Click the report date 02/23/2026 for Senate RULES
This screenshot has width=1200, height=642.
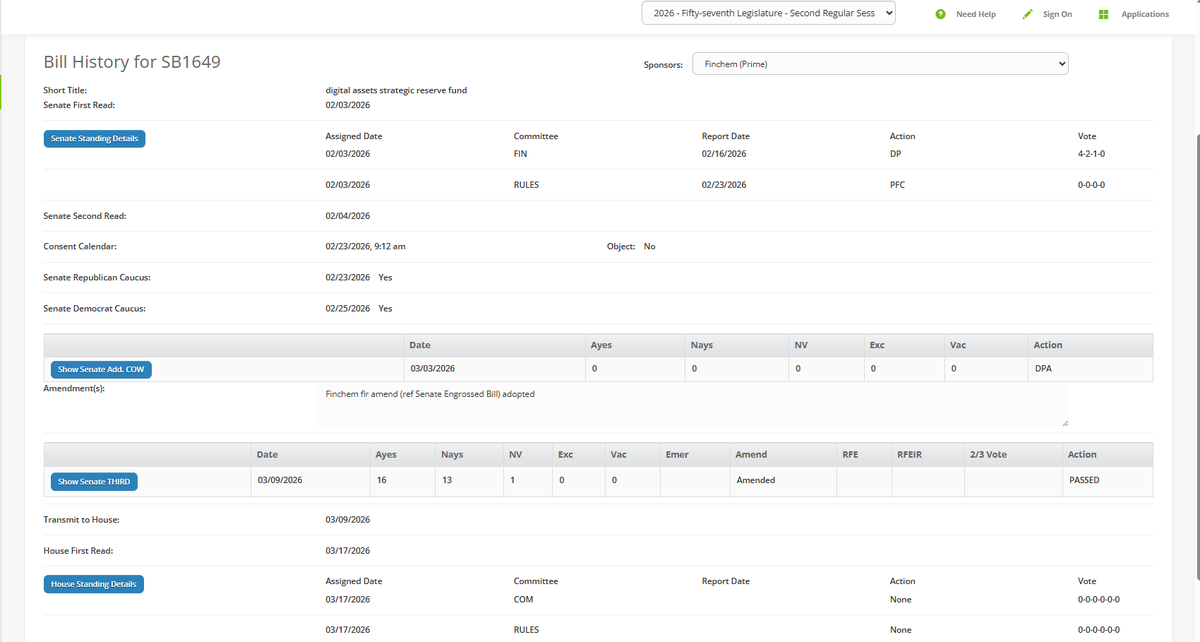click(x=724, y=185)
